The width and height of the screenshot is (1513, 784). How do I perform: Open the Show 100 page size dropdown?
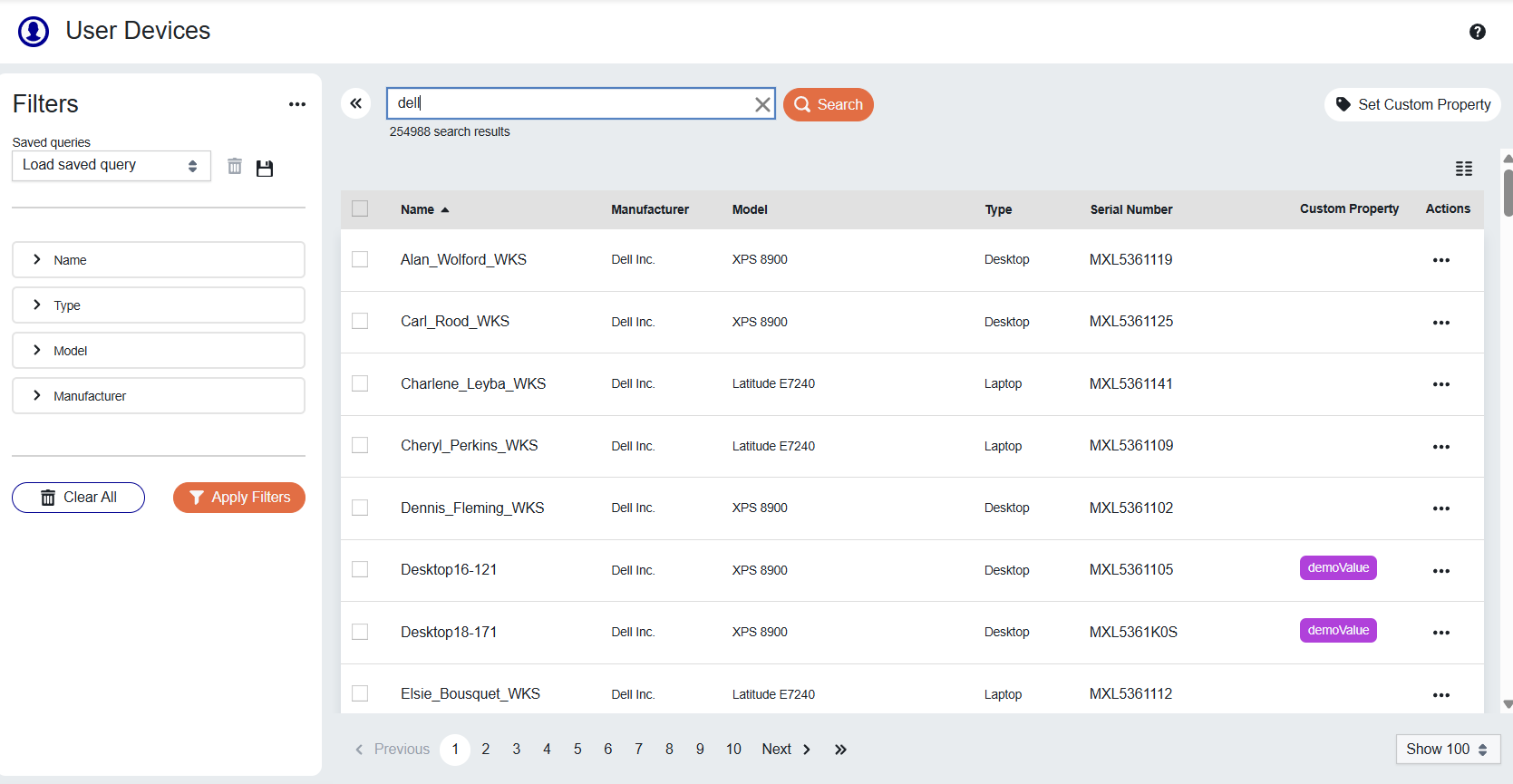pyautogui.click(x=1447, y=750)
